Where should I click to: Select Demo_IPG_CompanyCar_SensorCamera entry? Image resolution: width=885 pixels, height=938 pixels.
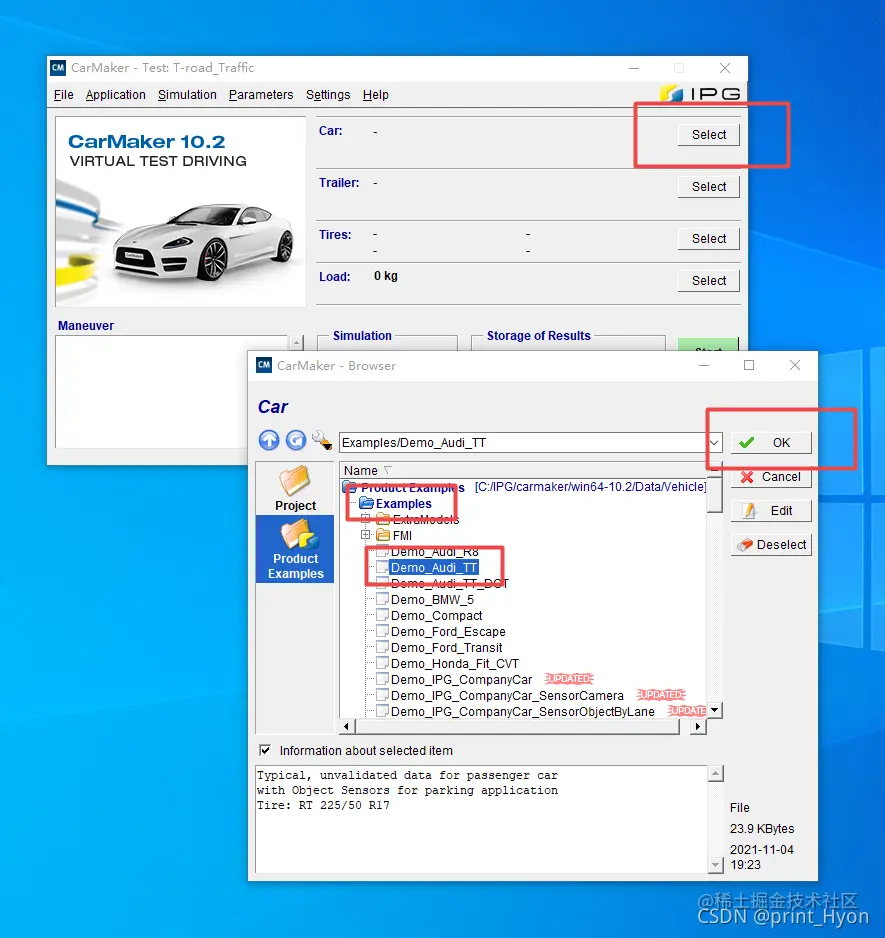pos(507,696)
